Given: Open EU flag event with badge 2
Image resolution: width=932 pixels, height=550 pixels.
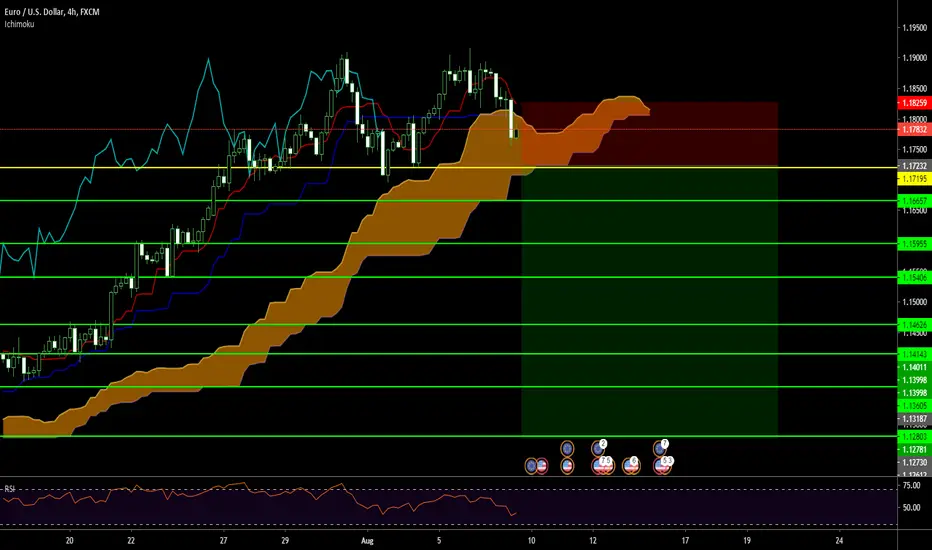Looking at the screenshot, I should click(599, 447).
